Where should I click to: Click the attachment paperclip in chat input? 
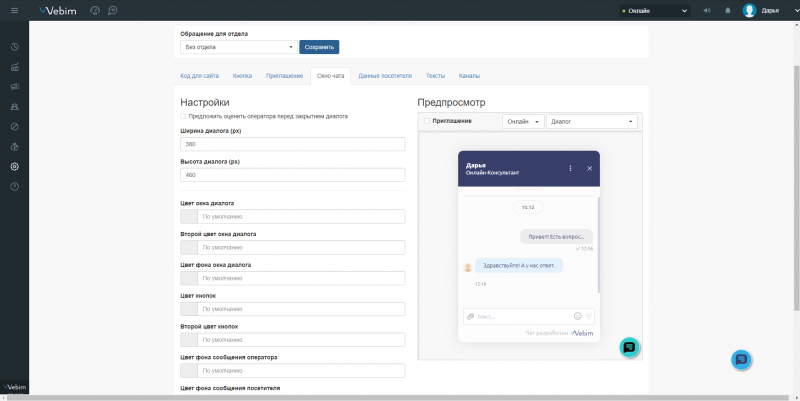point(470,316)
